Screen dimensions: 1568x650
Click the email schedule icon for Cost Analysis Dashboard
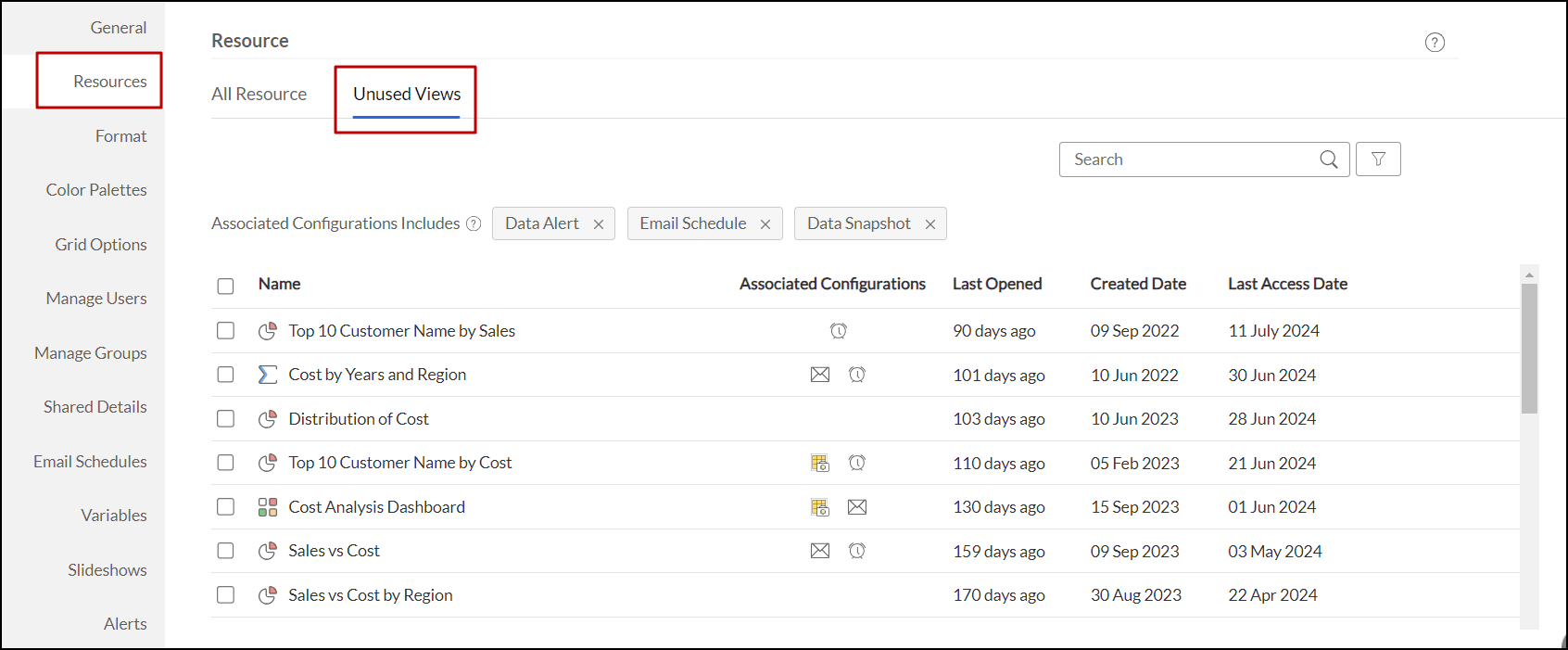point(857,507)
